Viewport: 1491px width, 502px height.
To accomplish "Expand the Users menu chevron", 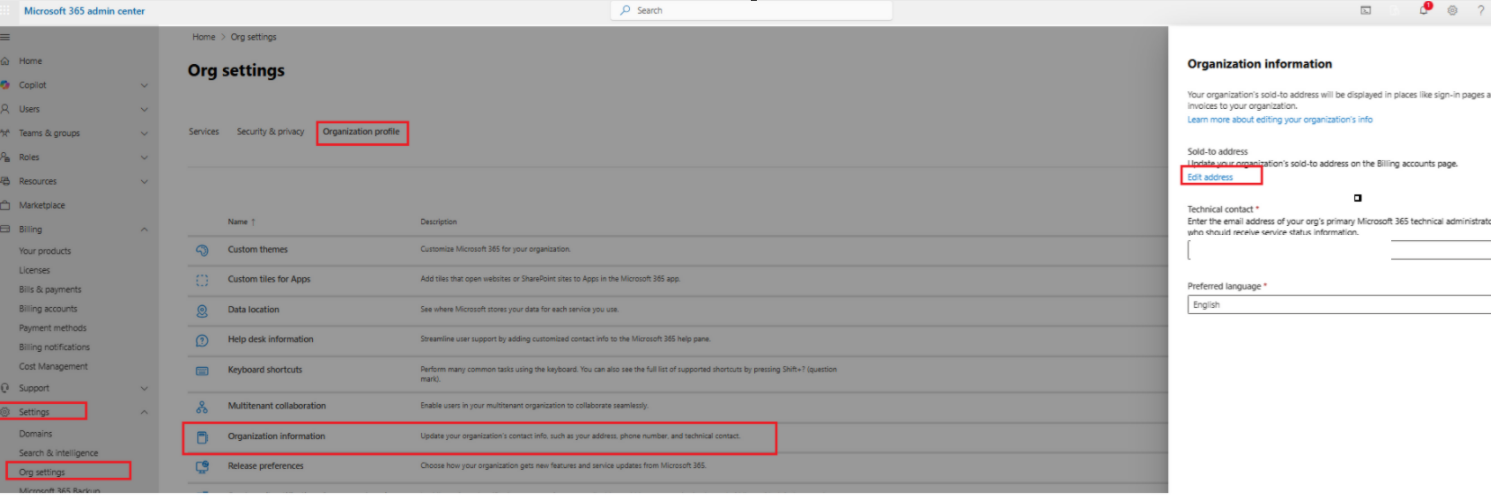I will (144, 109).
